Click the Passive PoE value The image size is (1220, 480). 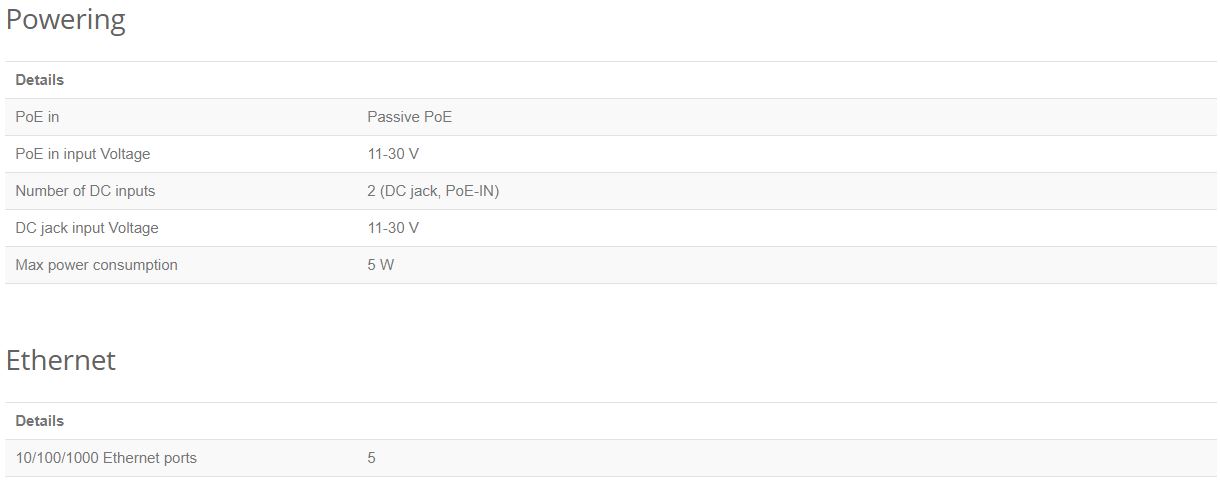click(x=409, y=117)
